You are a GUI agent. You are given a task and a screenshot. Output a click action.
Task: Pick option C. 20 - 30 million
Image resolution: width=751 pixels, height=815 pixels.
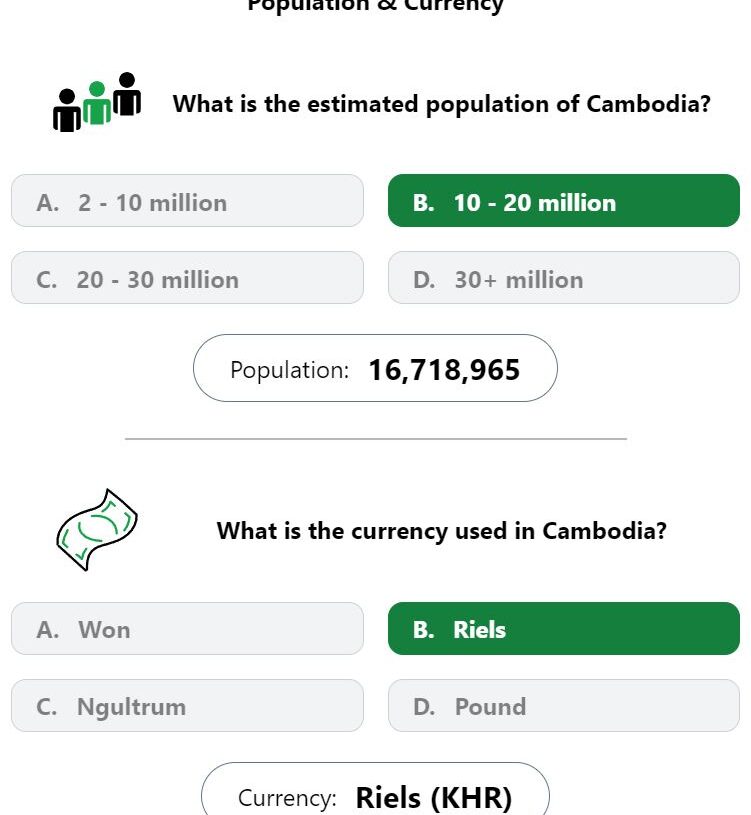click(187, 278)
